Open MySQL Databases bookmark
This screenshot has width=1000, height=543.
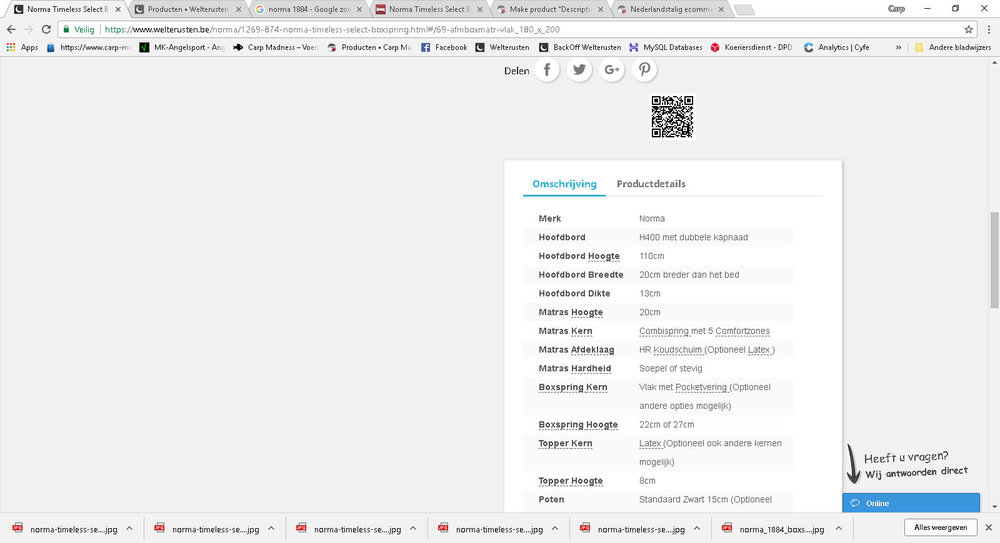point(666,47)
